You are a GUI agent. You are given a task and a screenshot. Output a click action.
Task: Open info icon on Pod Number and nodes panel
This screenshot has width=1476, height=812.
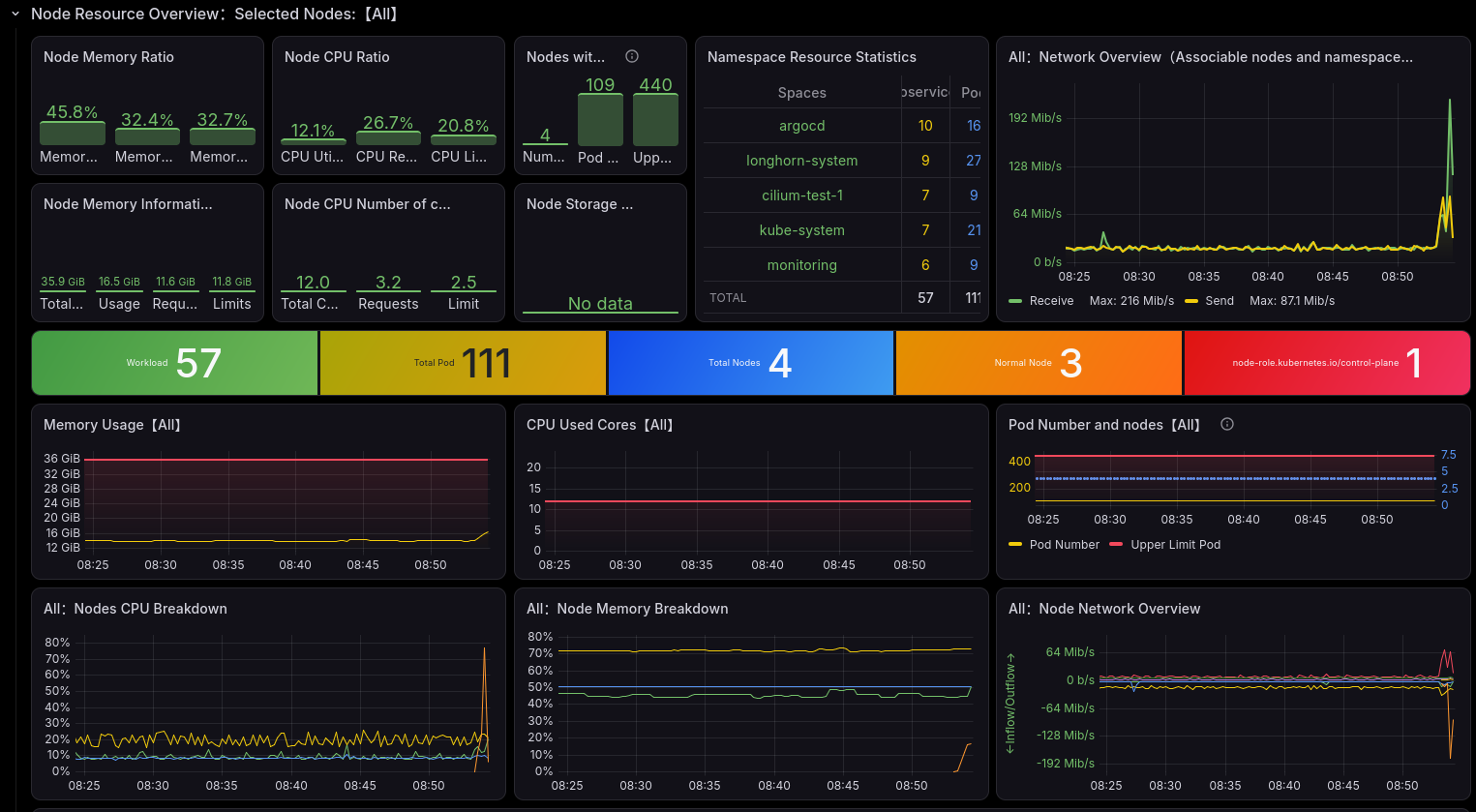tap(1227, 425)
